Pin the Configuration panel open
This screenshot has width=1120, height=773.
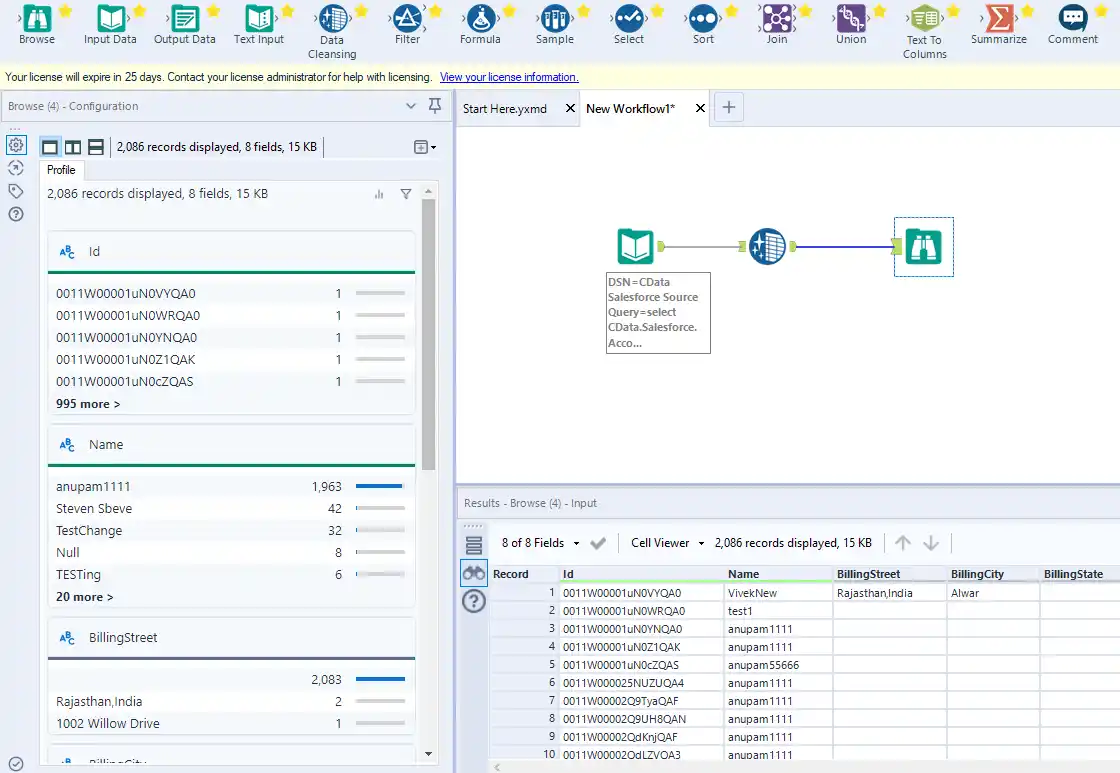437,105
